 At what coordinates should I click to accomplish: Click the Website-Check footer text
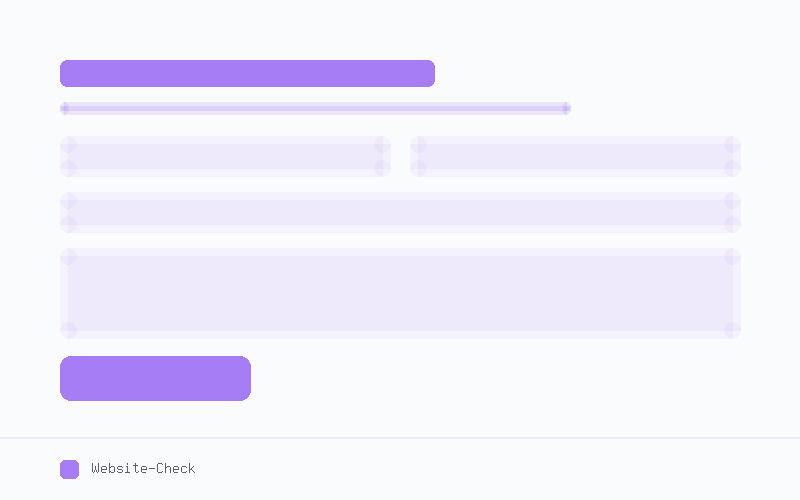[x=143, y=468]
